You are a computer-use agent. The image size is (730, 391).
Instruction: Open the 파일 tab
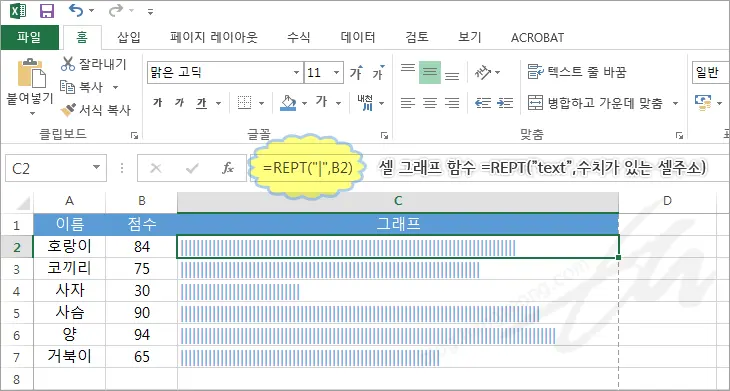(x=29, y=37)
